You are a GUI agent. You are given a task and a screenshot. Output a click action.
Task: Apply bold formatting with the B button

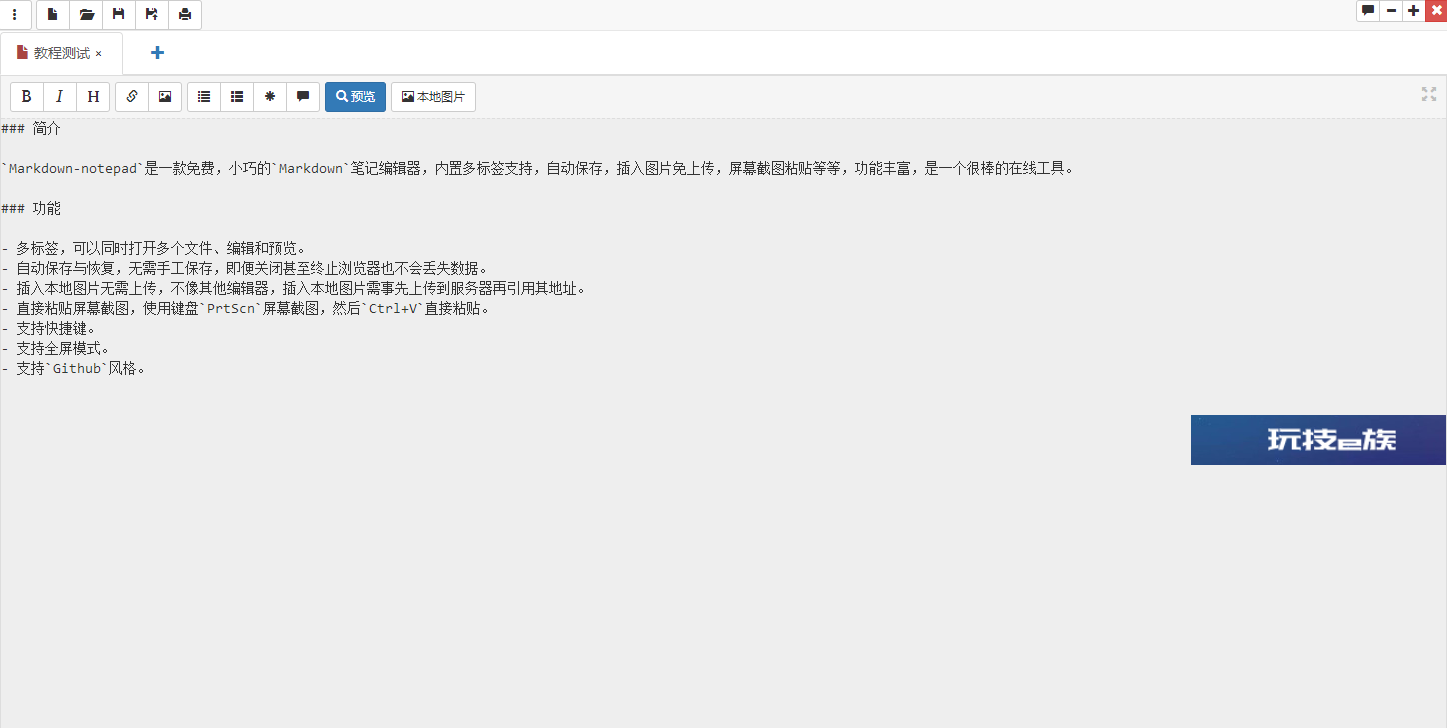pos(27,97)
